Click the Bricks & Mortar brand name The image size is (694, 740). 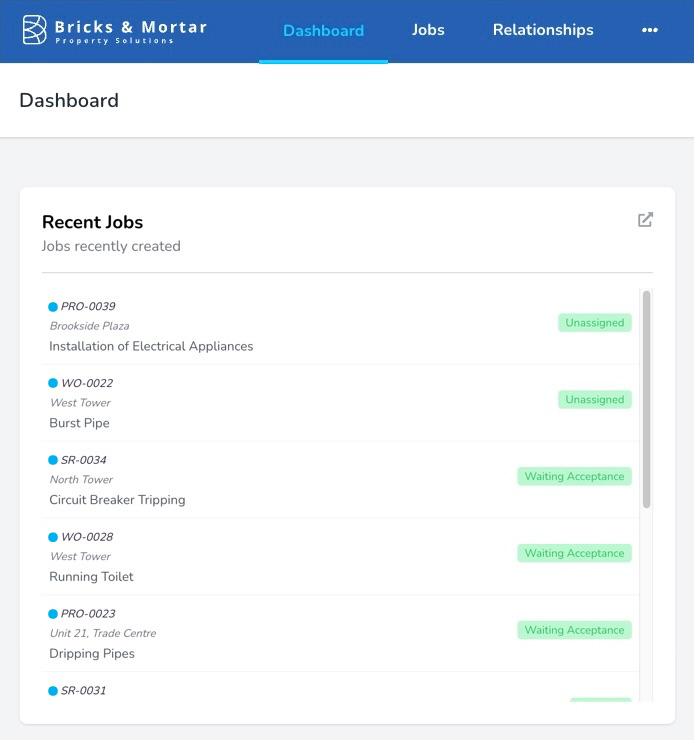coord(131,27)
